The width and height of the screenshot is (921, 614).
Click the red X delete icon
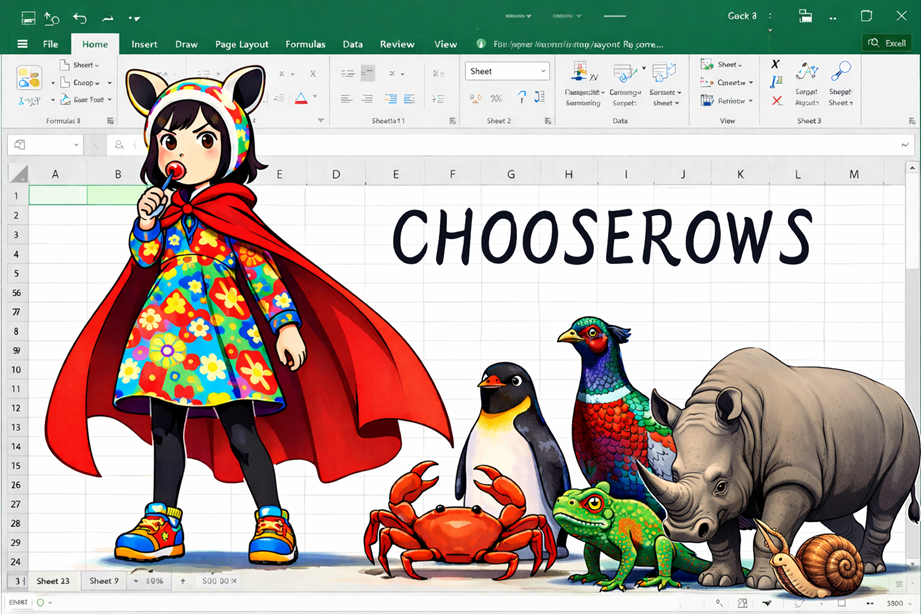[776, 100]
